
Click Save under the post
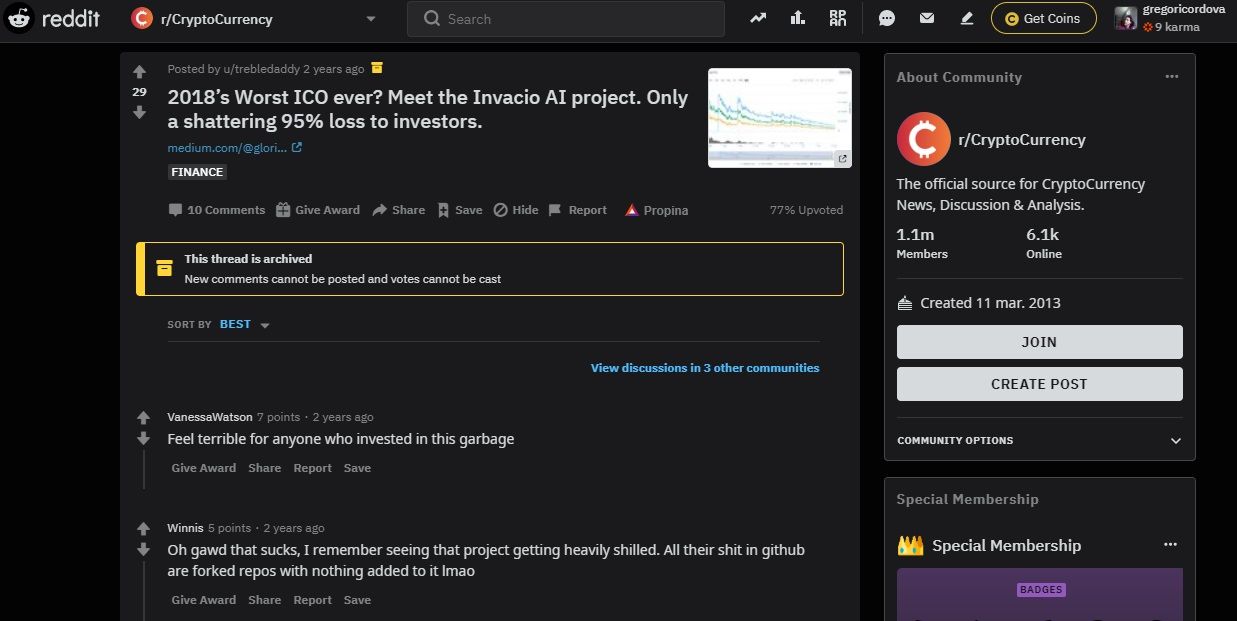pos(459,210)
